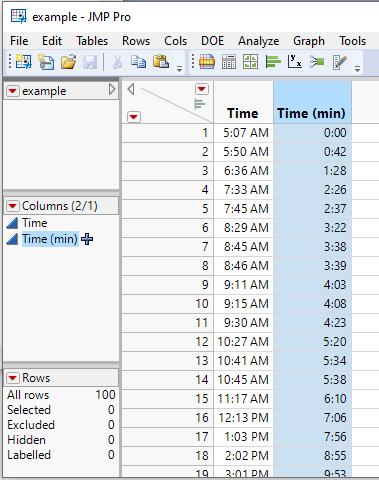Select row number 1
Screen dimensions: 379x480
coord(168,133)
